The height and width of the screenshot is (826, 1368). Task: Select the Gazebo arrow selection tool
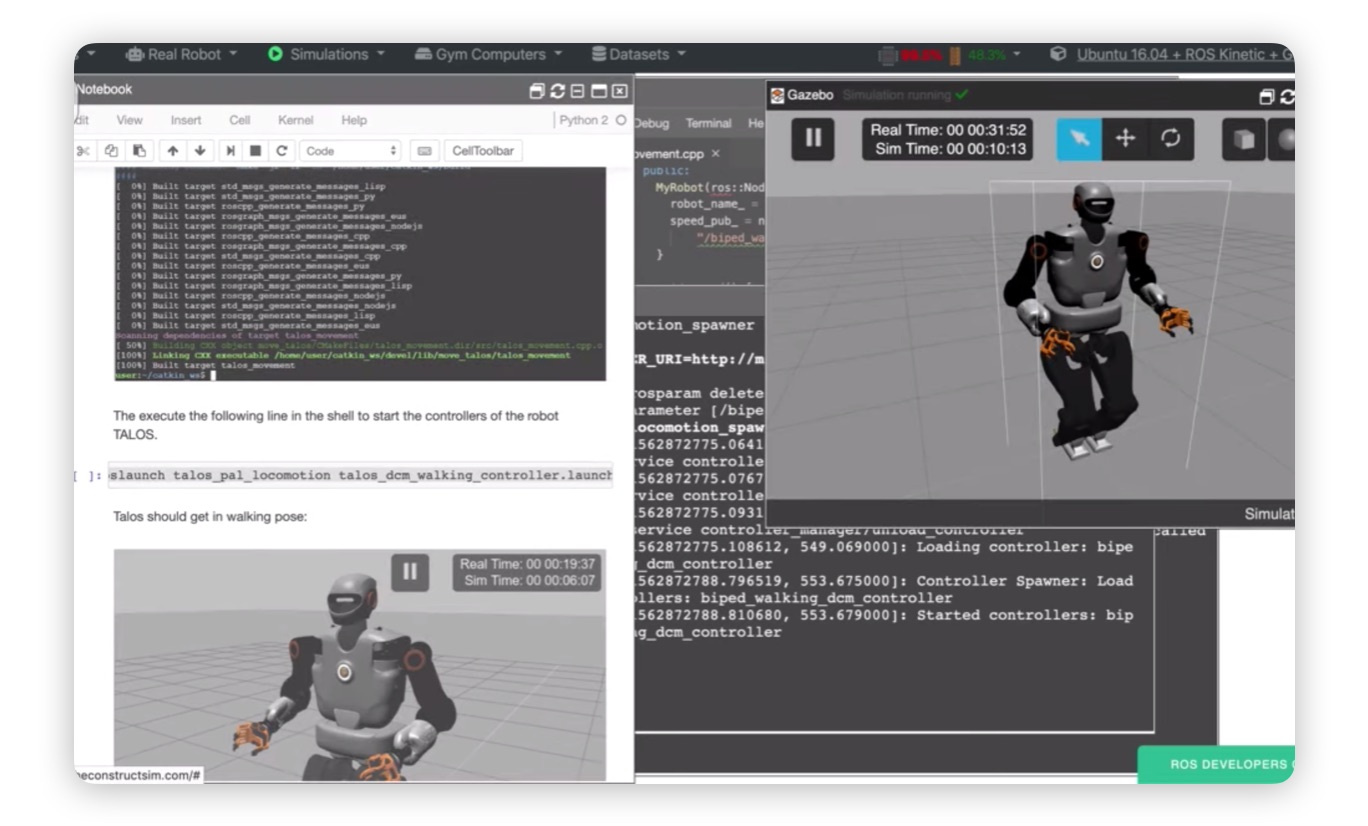coord(1080,139)
